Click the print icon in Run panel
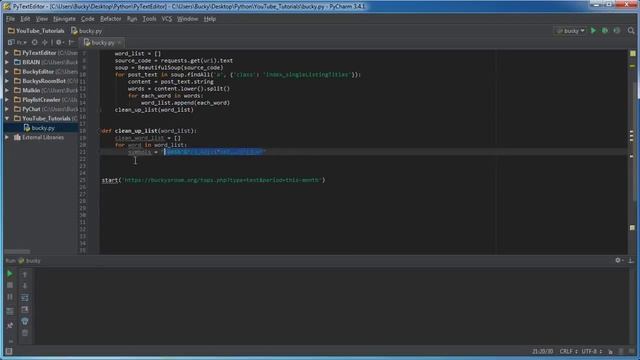640x360 pixels. [x=25, y=321]
